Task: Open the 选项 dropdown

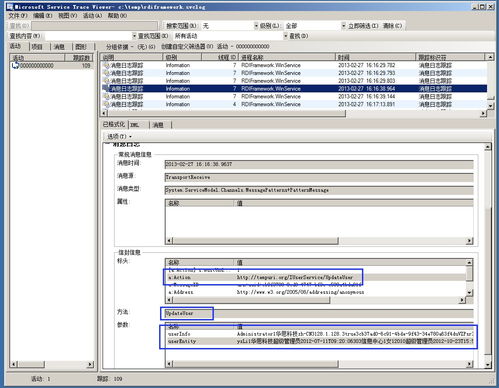Action: (x=119, y=136)
